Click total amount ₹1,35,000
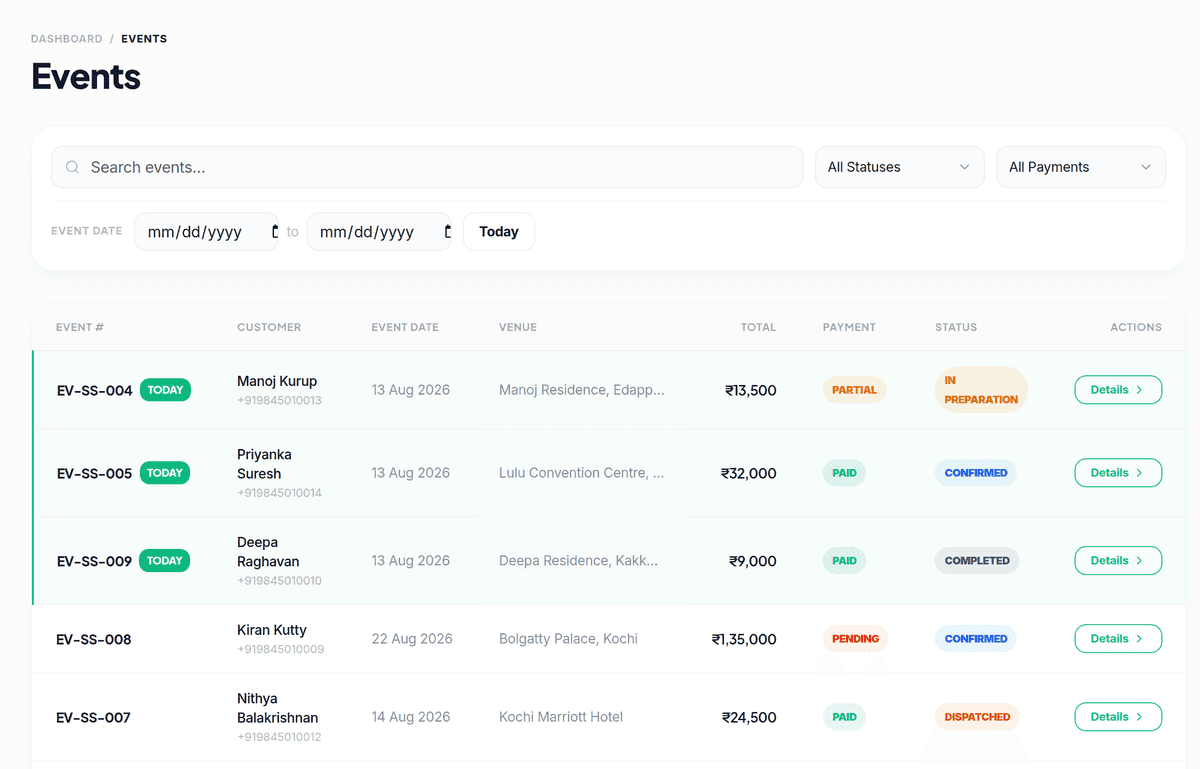This screenshot has width=1200, height=769. pyautogui.click(x=744, y=639)
